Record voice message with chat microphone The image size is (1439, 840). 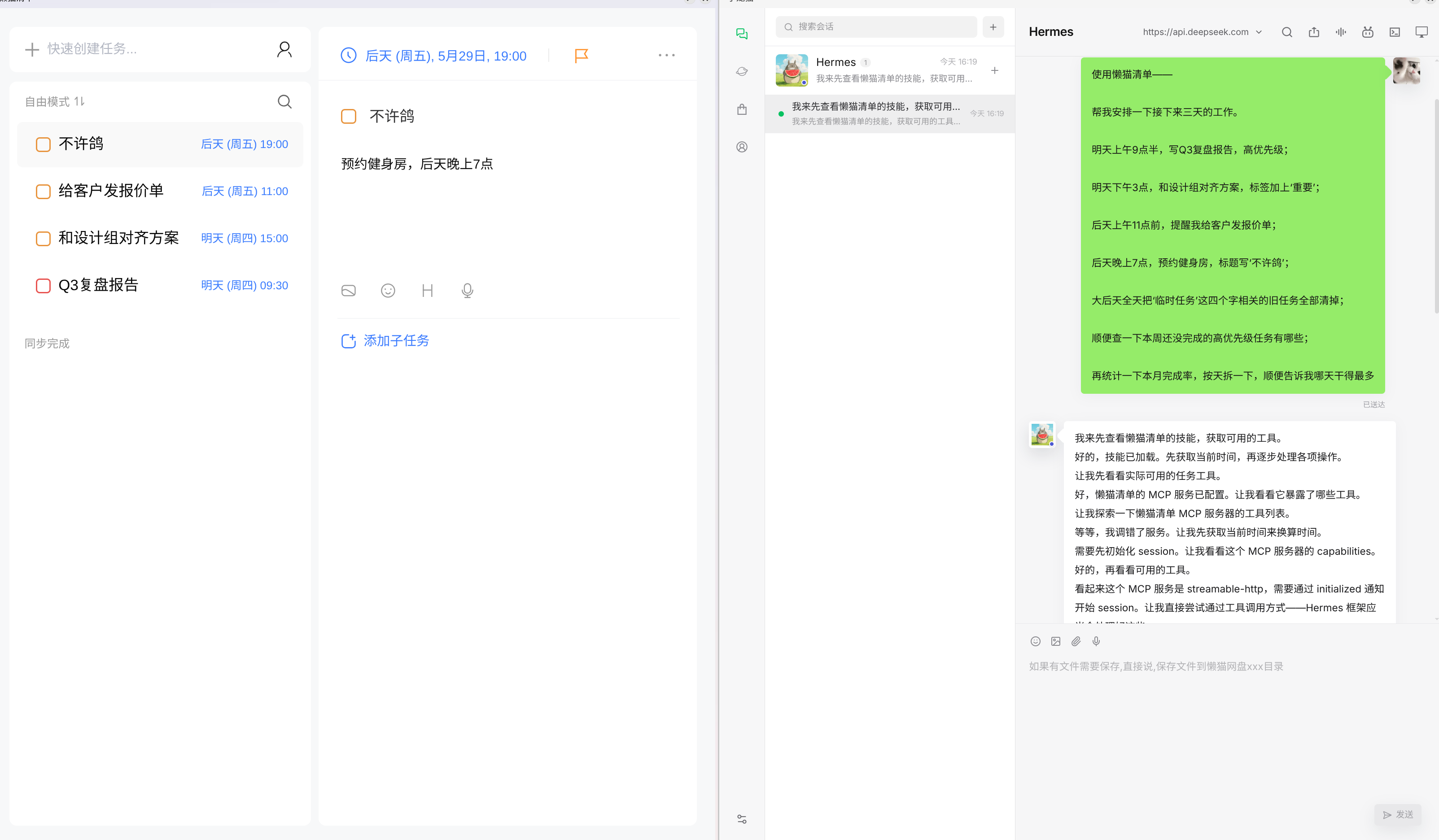1096,641
